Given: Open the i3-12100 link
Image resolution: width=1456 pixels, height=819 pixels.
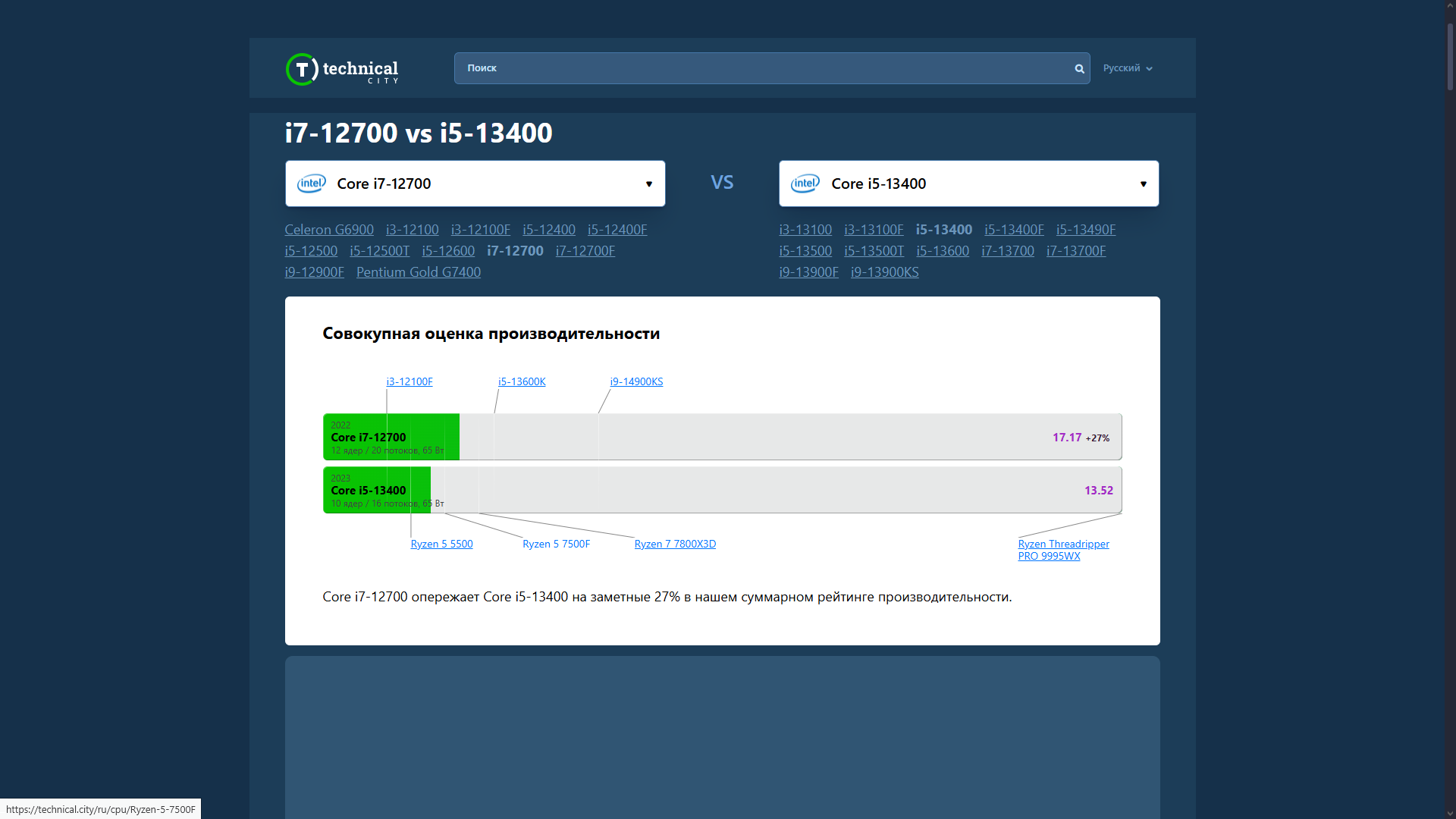Looking at the screenshot, I should coord(413,230).
